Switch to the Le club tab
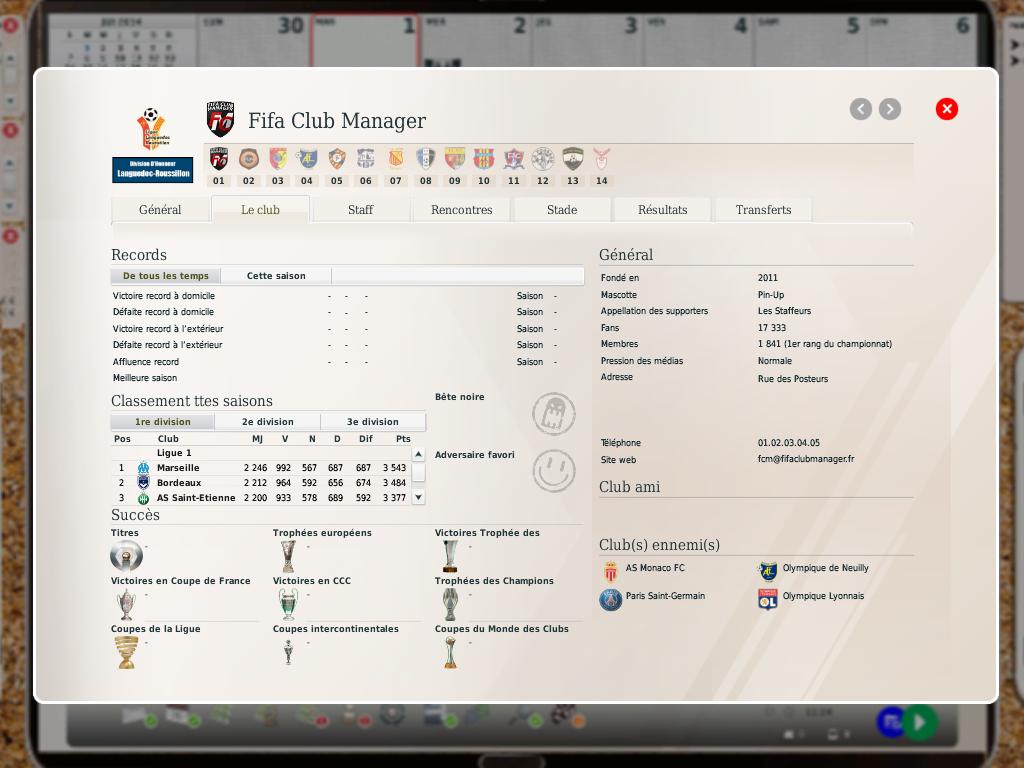This screenshot has height=768, width=1024. 261,210
